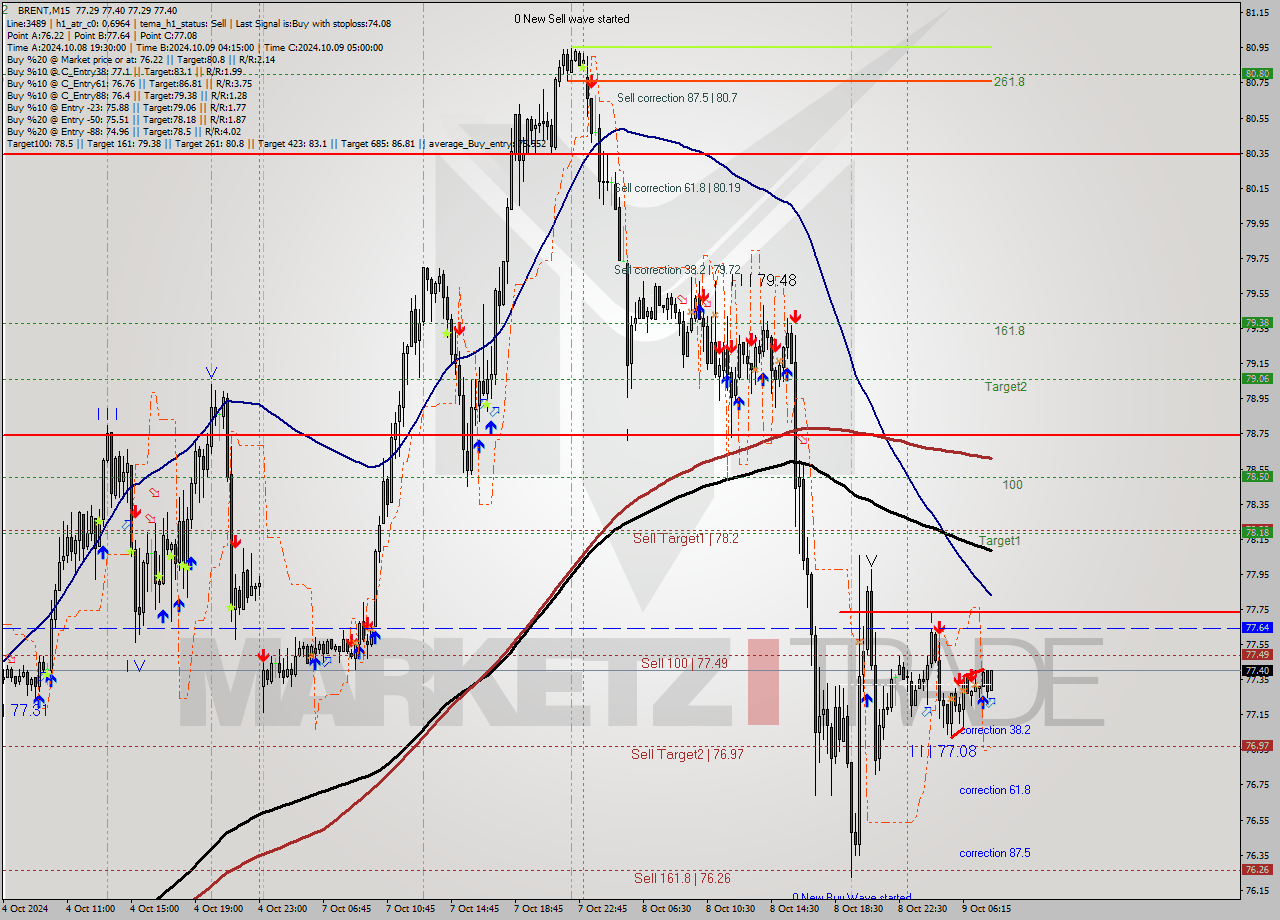This screenshot has width=1280, height=920.
Task: Click the 'Line:3489' indicator status line
Action: tap(199, 23)
